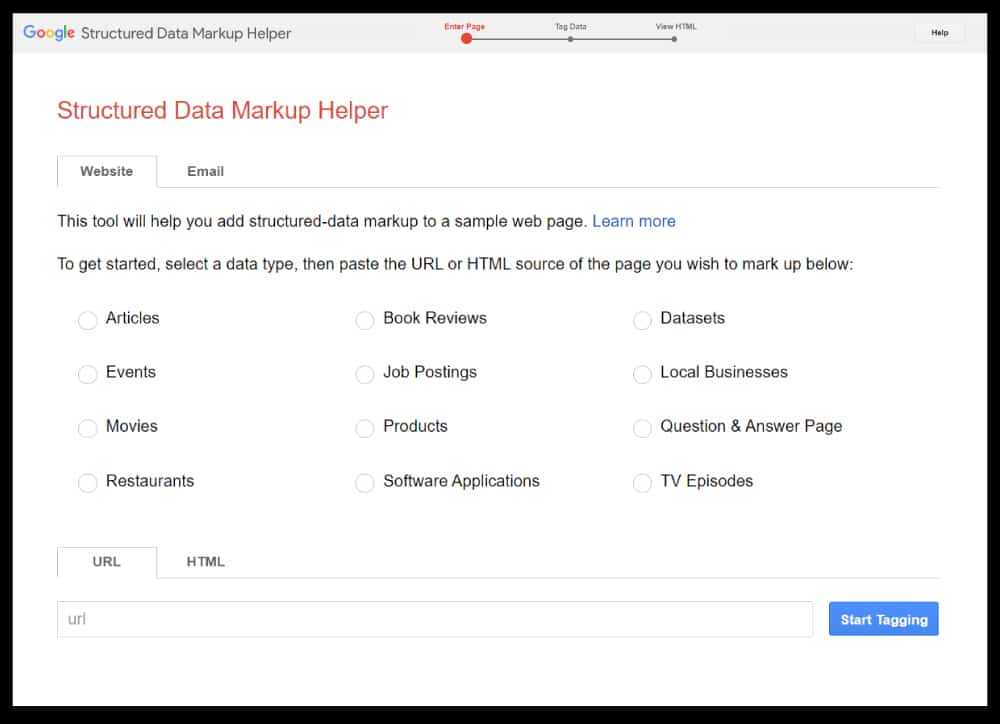Select the Articles data type

point(88,320)
